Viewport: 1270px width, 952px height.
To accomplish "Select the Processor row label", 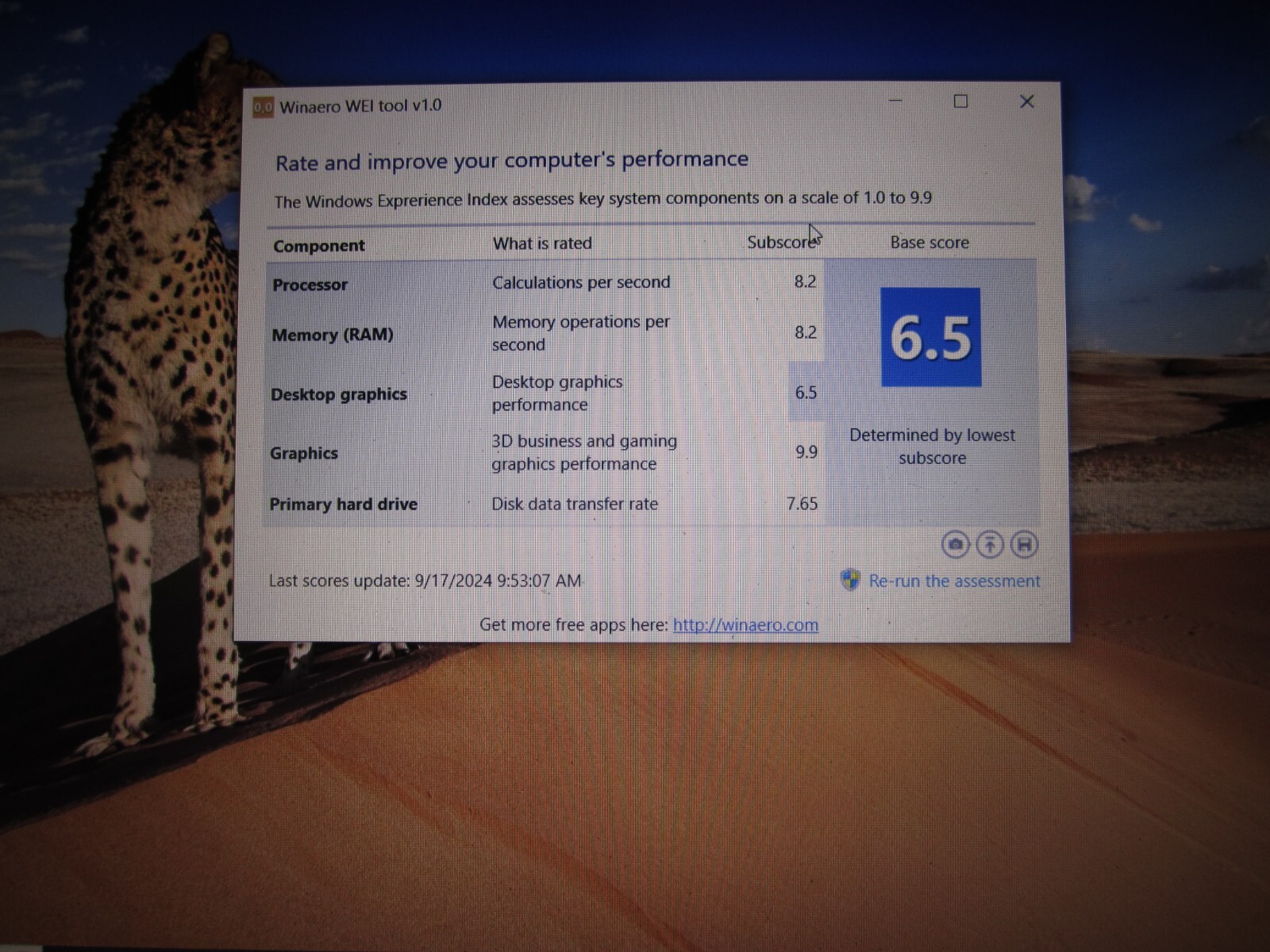I will pyautogui.click(x=310, y=285).
